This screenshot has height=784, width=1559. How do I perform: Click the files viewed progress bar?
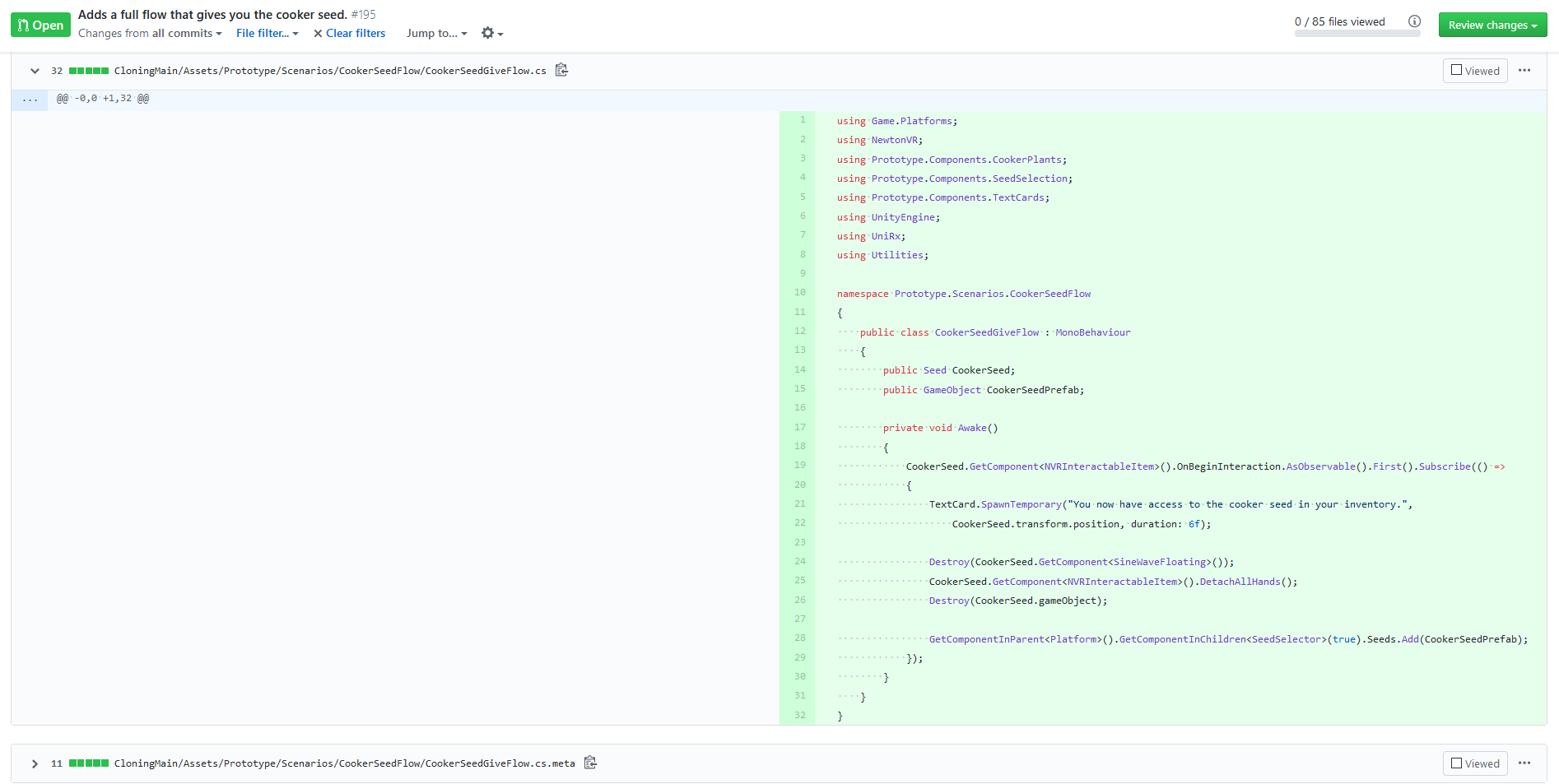1357,34
